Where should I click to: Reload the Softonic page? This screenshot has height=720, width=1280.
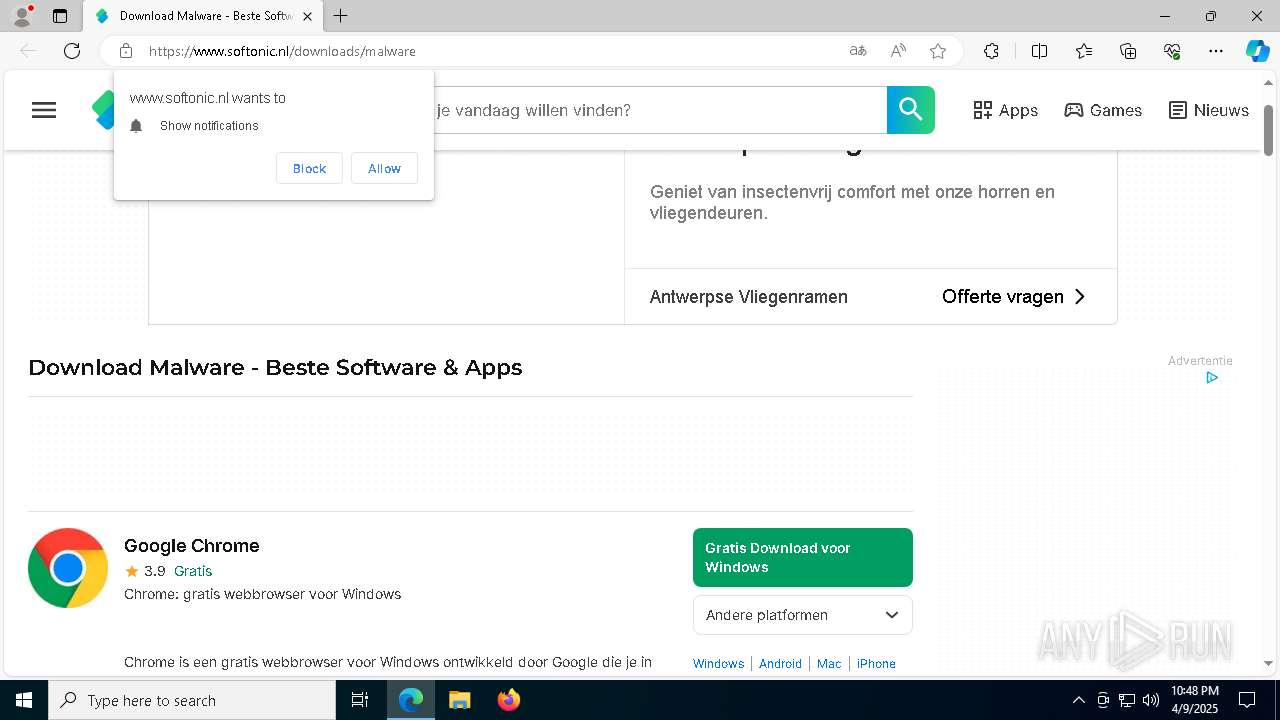point(72,51)
